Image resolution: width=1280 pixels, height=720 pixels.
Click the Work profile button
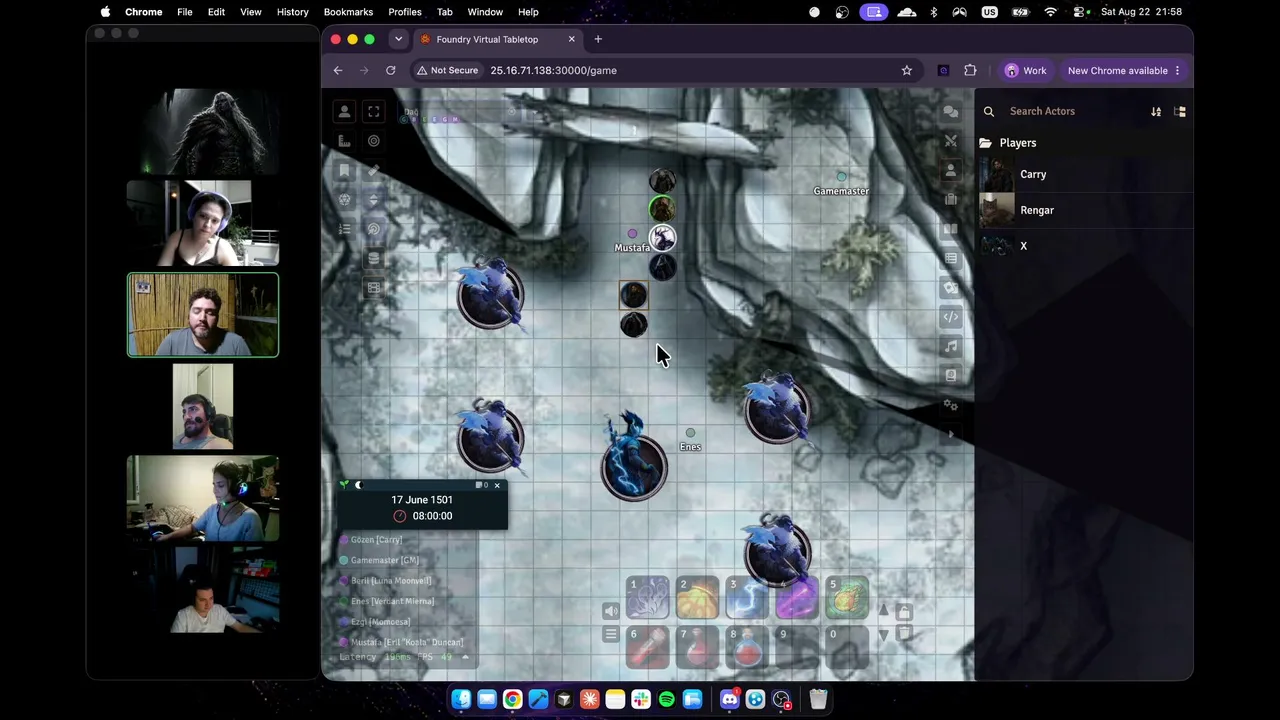click(1026, 70)
